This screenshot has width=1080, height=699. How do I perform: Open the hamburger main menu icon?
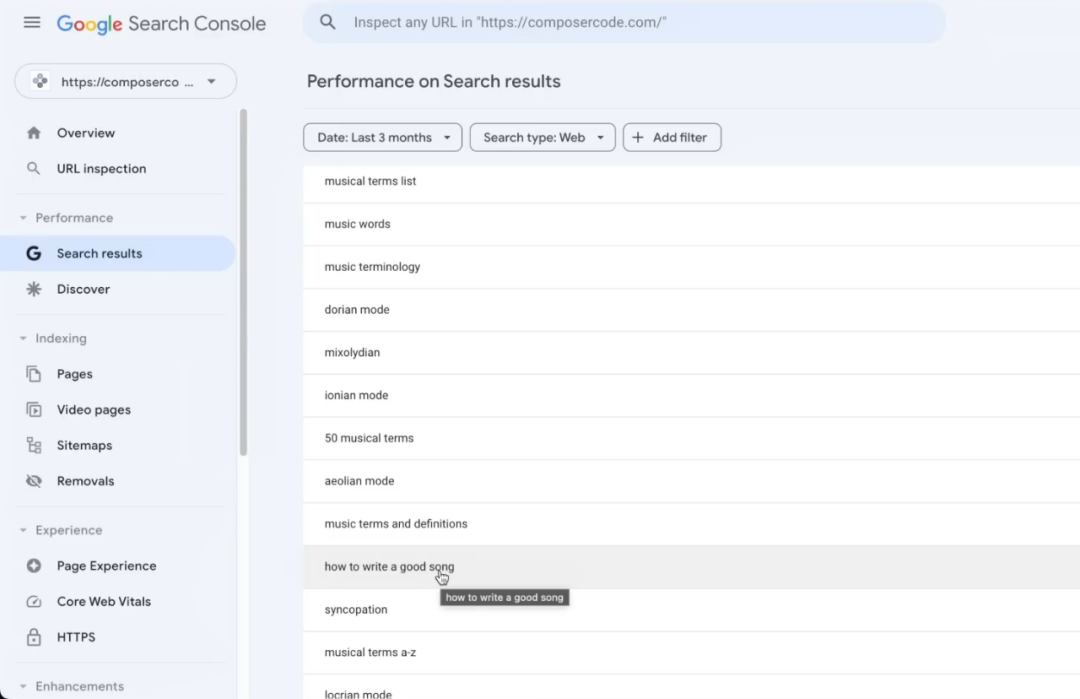click(32, 22)
